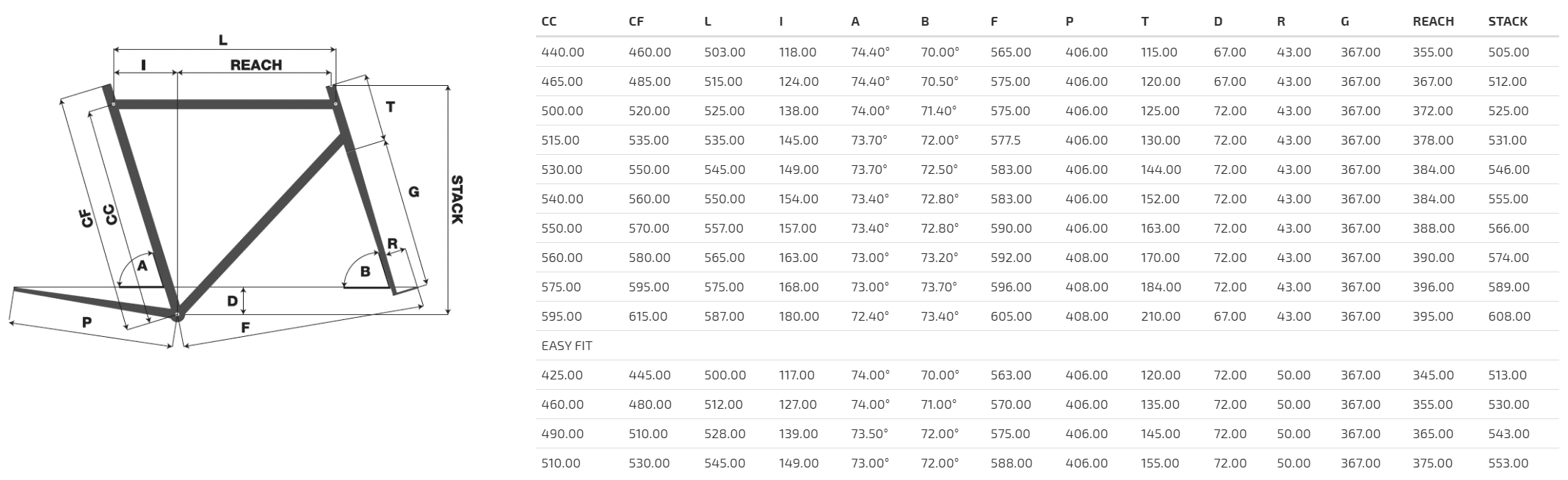Screen dimensions: 1568x480
Task: Click angle A label in the diagram
Action: coord(142,266)
